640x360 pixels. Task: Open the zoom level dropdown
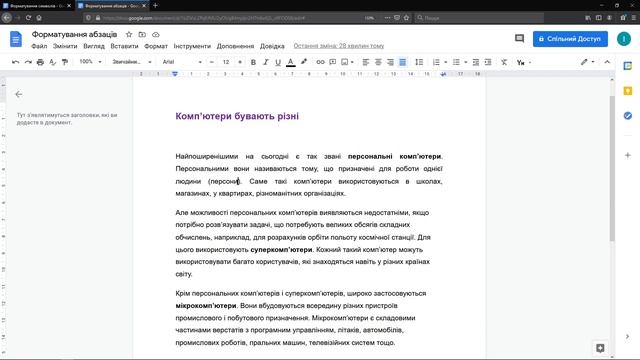pyautogui.click(x=90, y=62)
